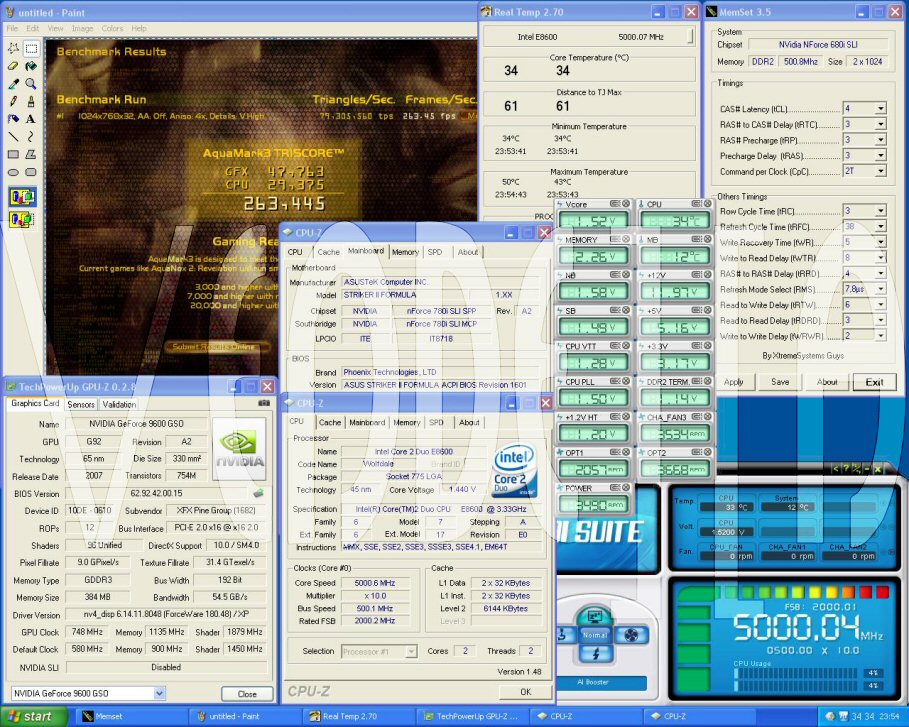Pick the Airbrush spray tool in Paint
The height and width of the screenshot is (727, 909).
[13, 119]
